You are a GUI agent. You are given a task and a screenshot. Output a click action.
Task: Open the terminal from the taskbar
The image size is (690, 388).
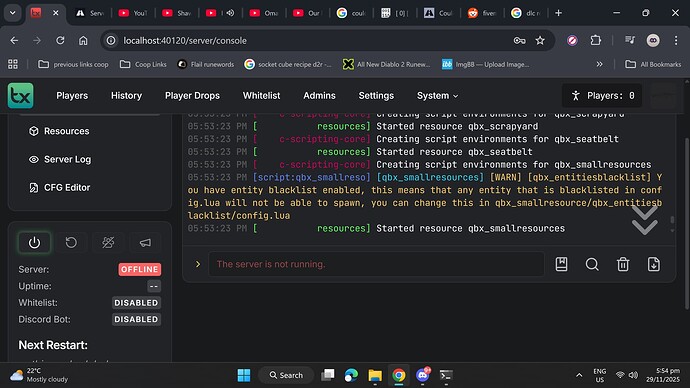pyautogui.click(x=446, y=375)
